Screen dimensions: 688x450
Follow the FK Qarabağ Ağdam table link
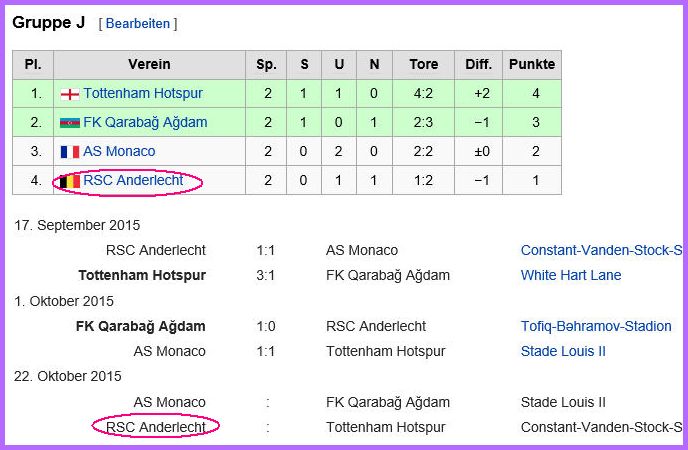145,122
